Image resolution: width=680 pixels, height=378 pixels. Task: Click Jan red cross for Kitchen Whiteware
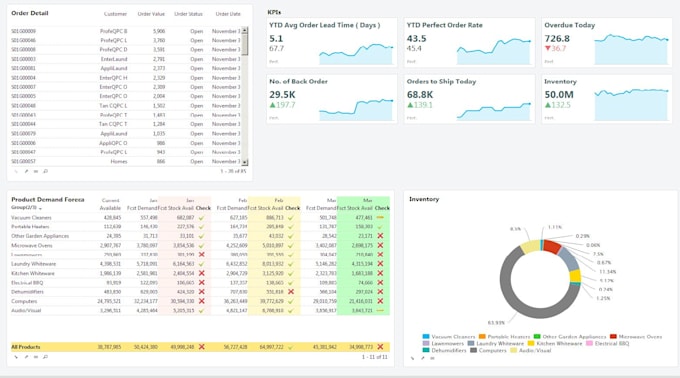tap(201, 273)
